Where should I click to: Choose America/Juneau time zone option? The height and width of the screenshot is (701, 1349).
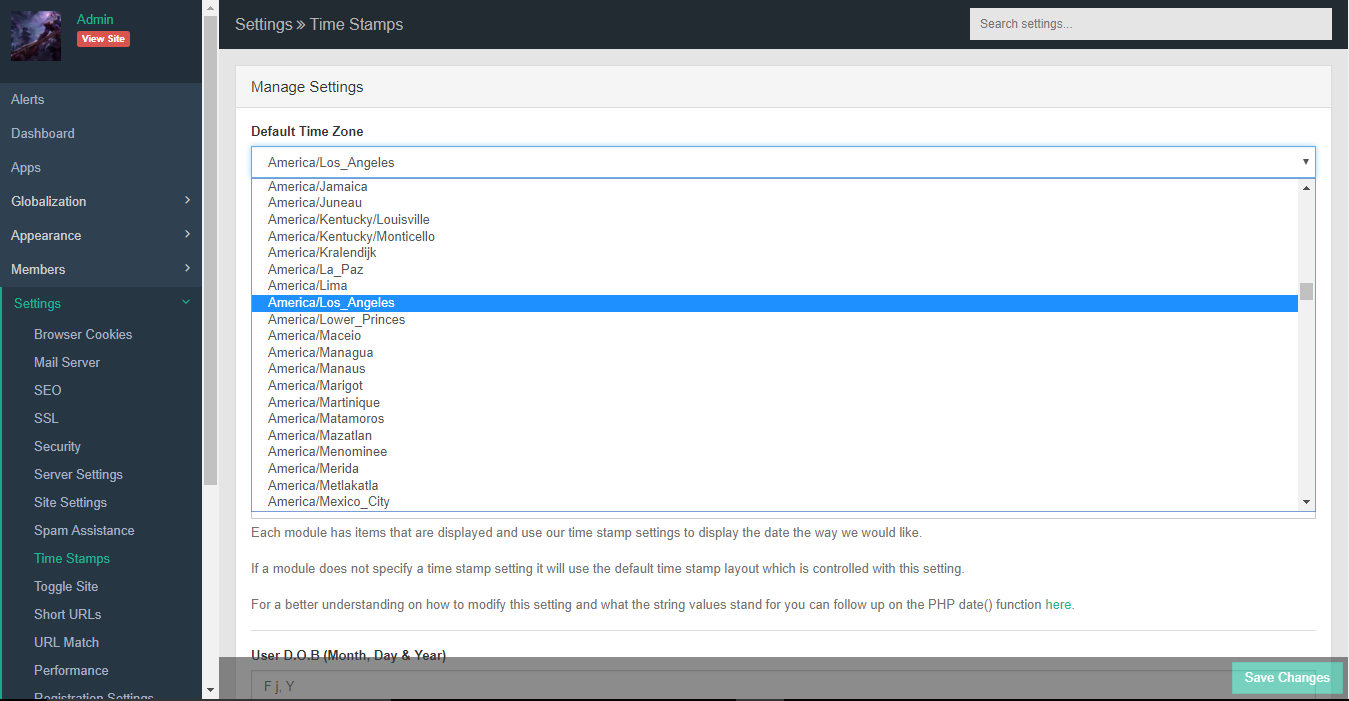pos(315,203)
